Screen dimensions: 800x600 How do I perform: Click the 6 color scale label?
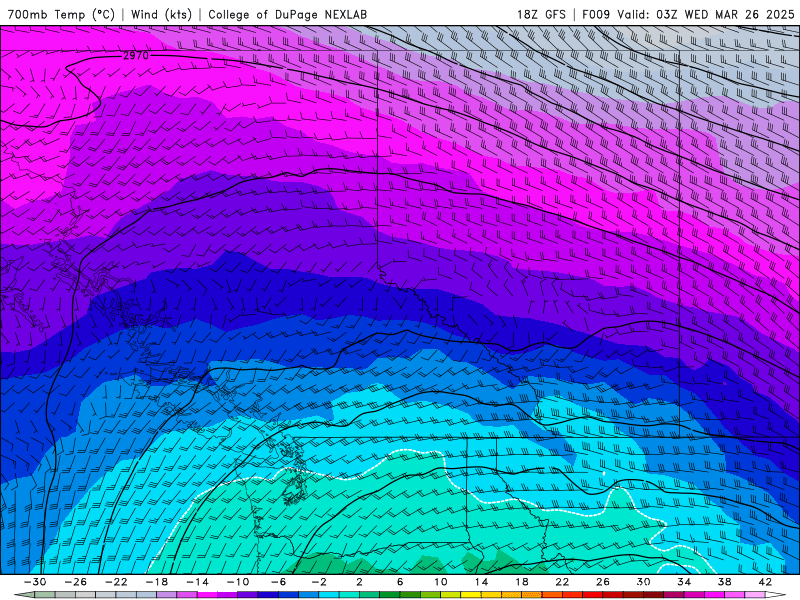(400, 582)
